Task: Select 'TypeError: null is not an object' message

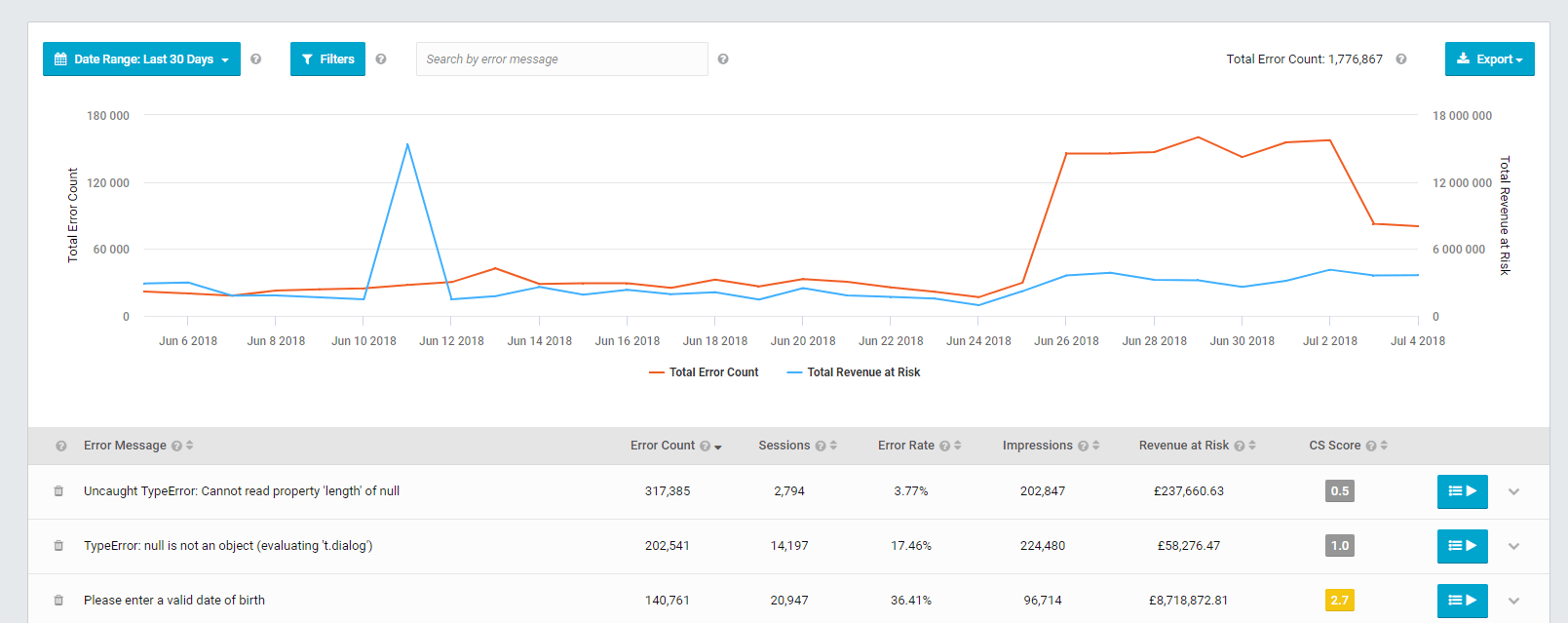Action: [228, 546]
